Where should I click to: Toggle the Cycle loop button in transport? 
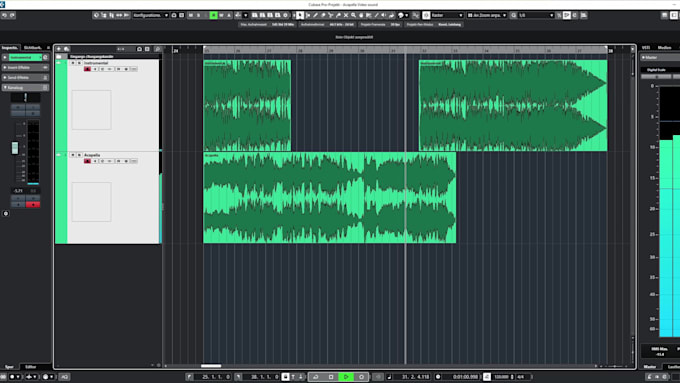click(x=316, y=377)
